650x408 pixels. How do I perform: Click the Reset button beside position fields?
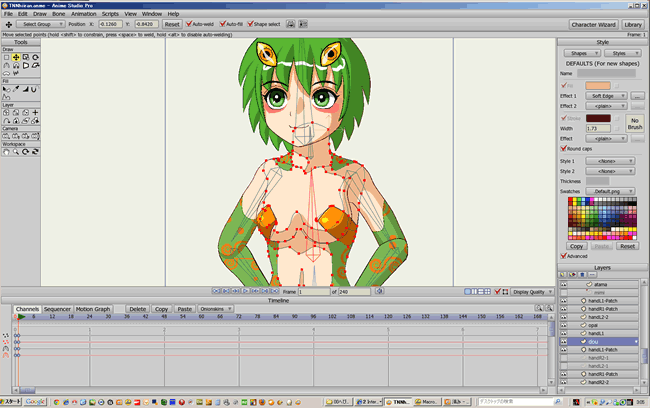click(172, 24)
